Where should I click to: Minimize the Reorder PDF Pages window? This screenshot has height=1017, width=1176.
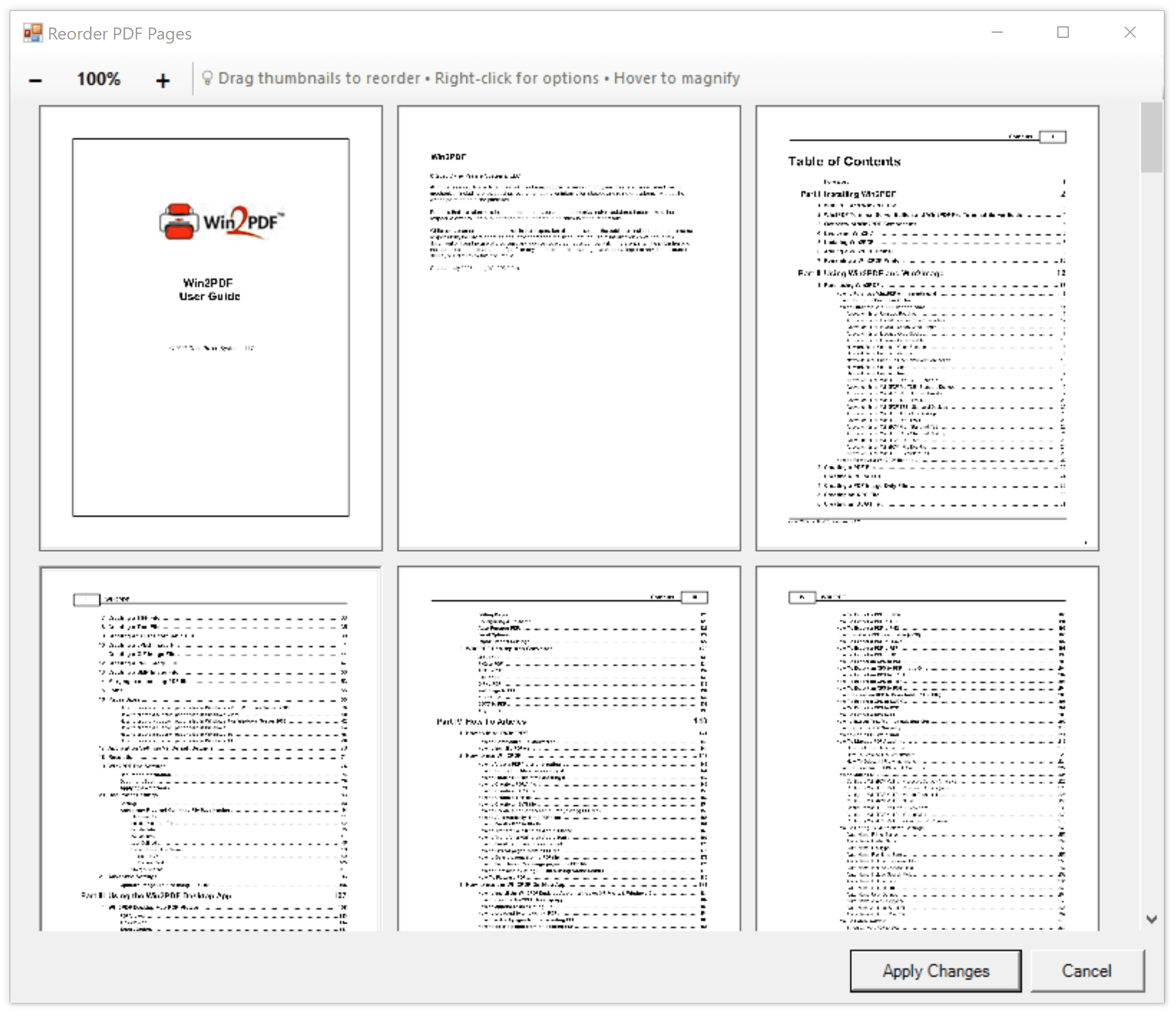pyautogui.click(x=997, y=33)
